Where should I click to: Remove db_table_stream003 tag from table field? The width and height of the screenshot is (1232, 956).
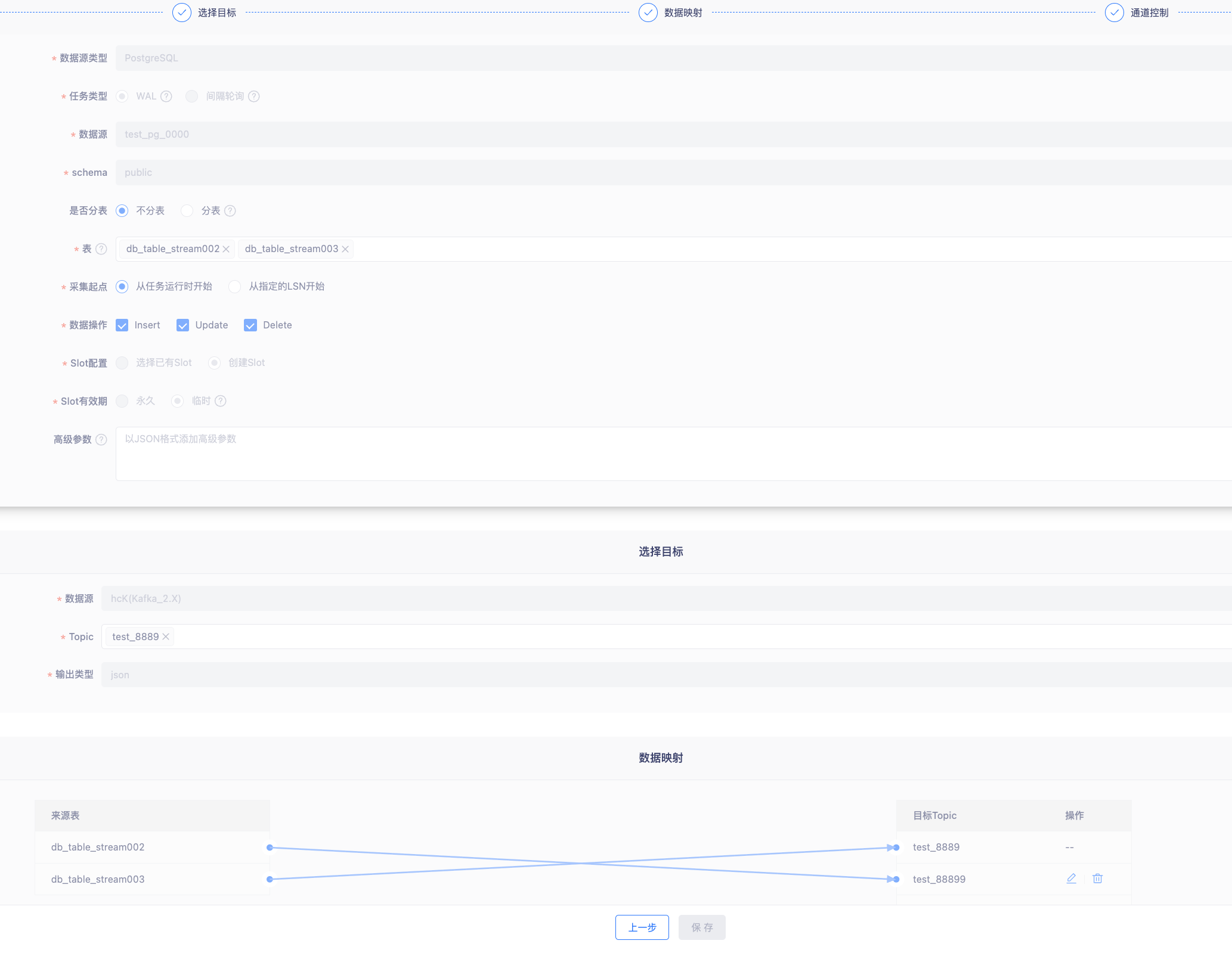(345, 249)
